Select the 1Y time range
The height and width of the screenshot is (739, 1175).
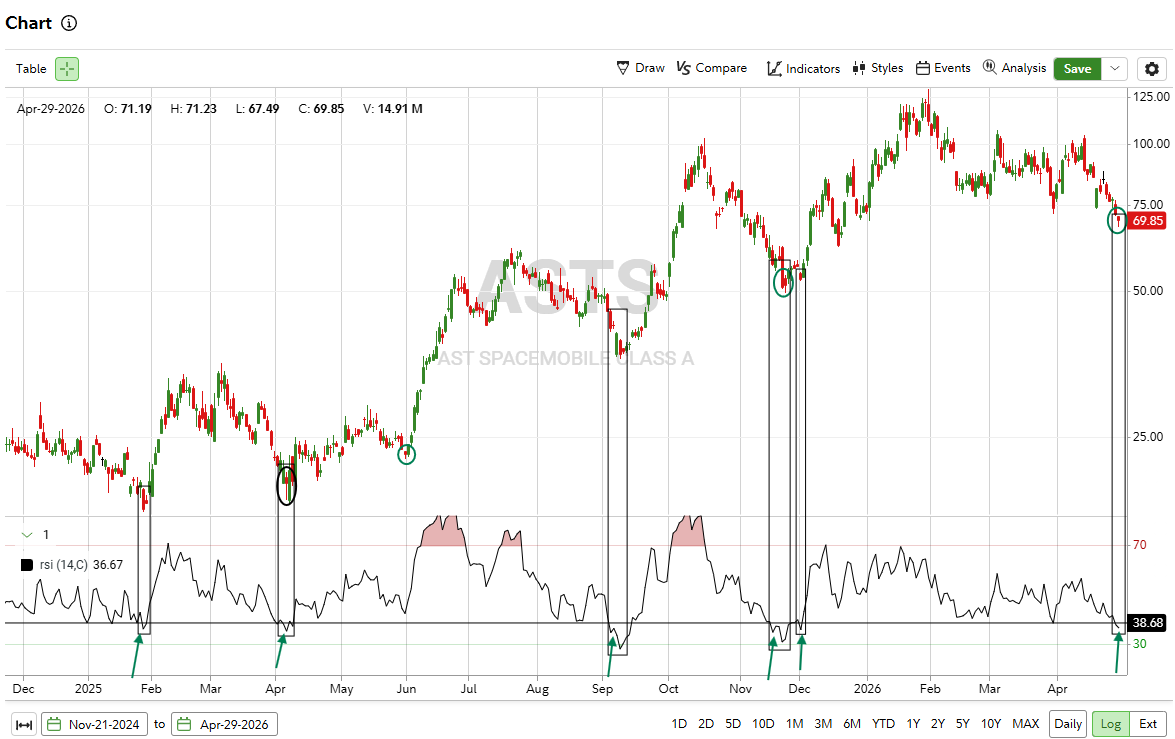coord(913,724)
